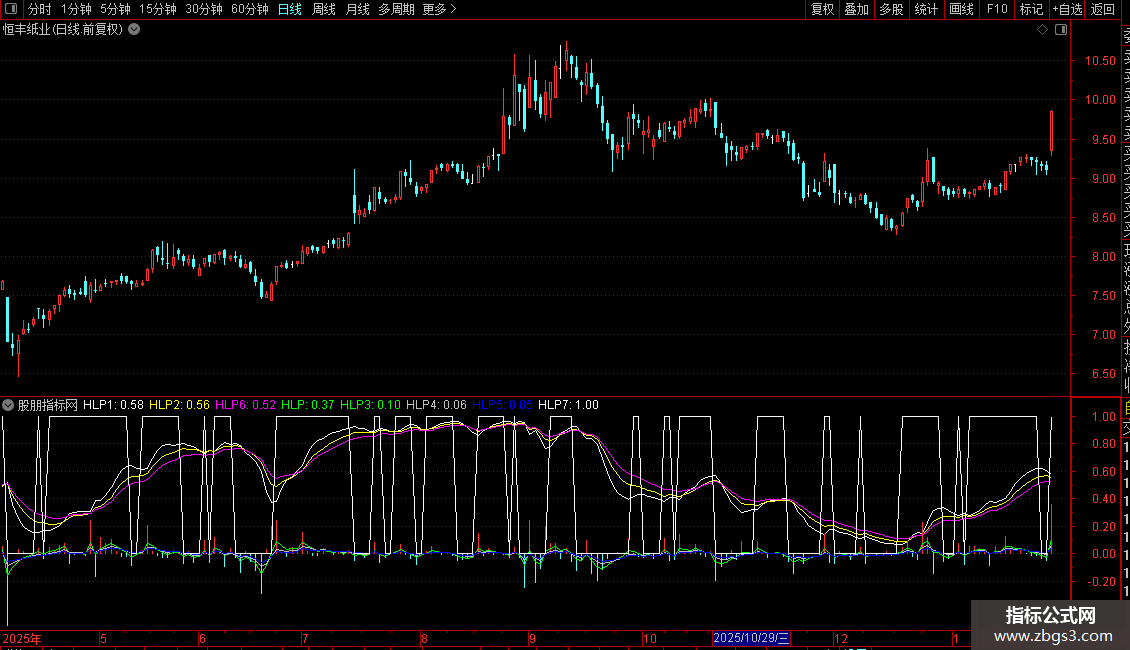This screenshot has height=650, width=1130.
Task: Switch to 日线 daily period
Action: tap(290, 10)
